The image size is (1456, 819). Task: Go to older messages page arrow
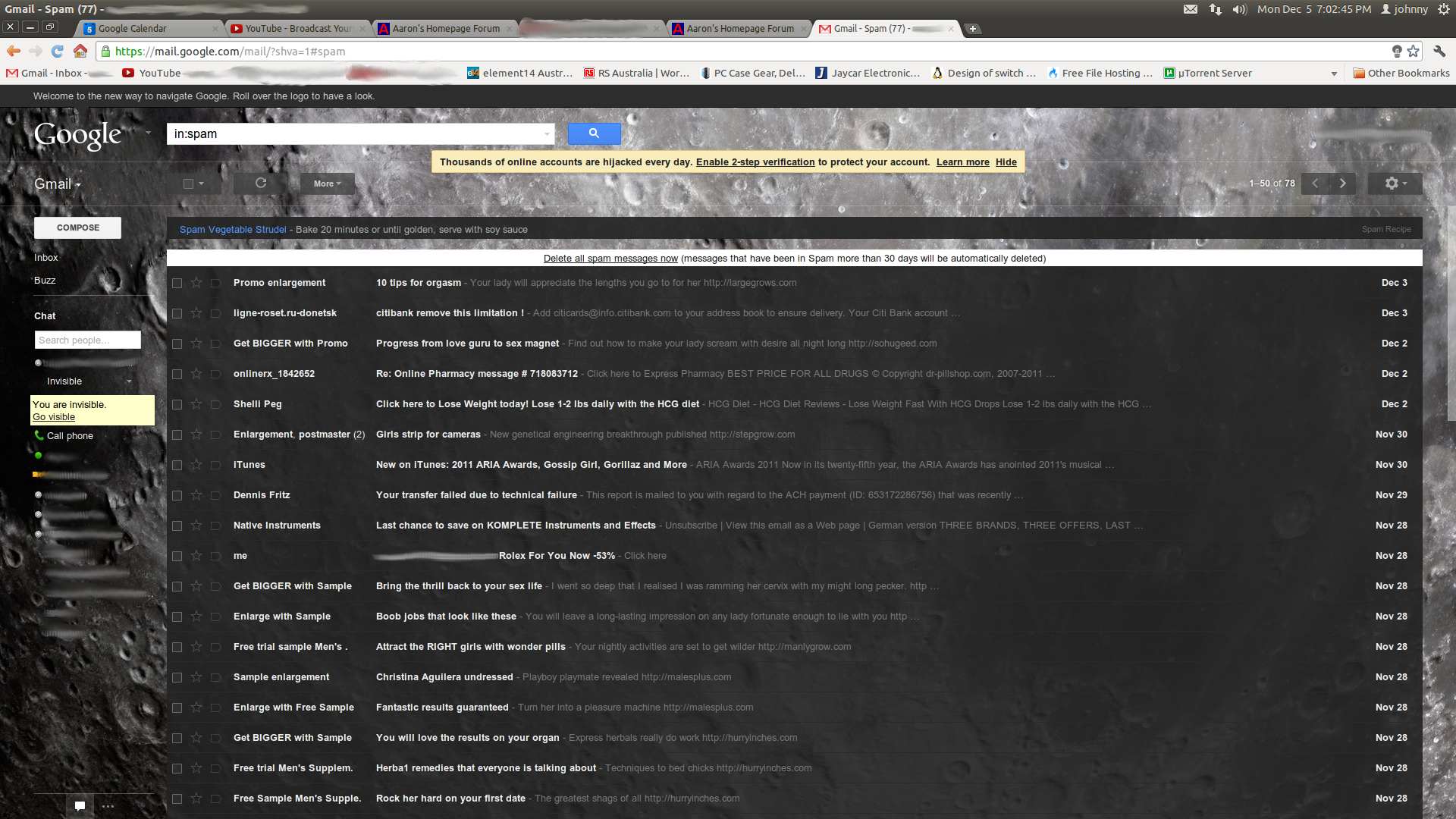(1342, 184)
